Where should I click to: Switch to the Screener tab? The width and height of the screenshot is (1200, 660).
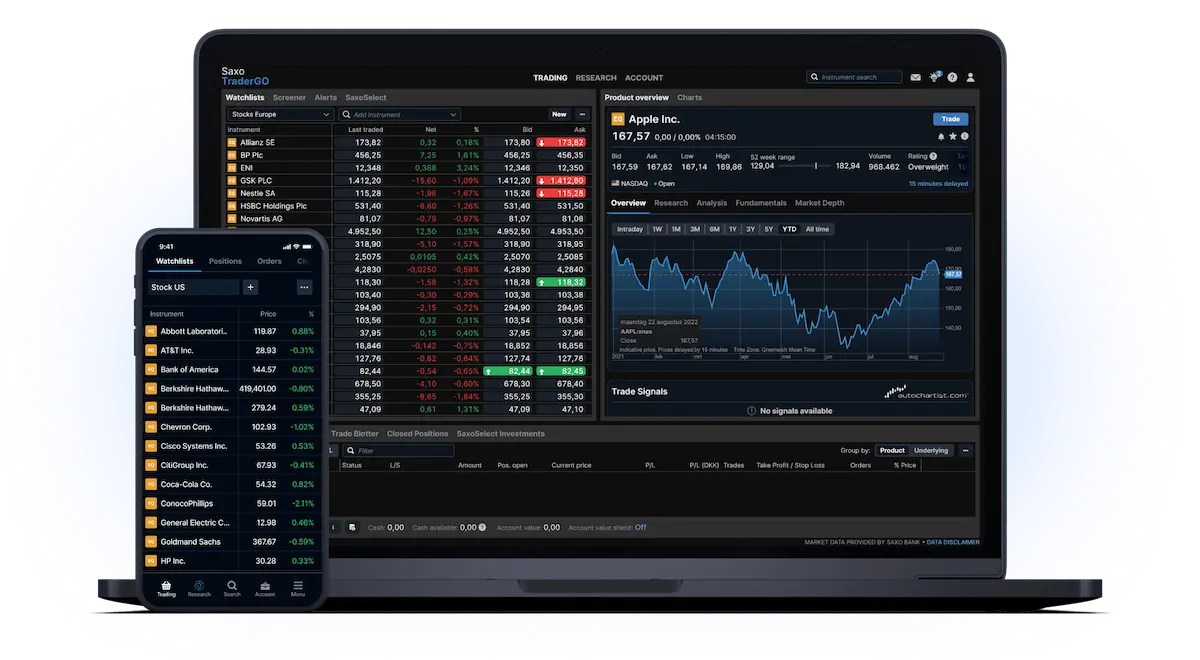click(x=290, y=98)
